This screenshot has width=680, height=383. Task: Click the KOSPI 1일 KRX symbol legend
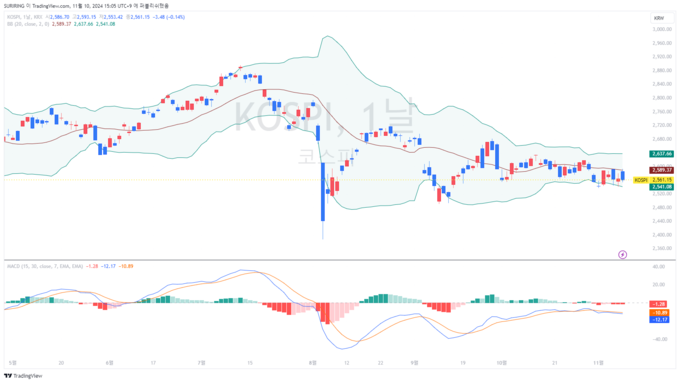(x=24, y=17)
